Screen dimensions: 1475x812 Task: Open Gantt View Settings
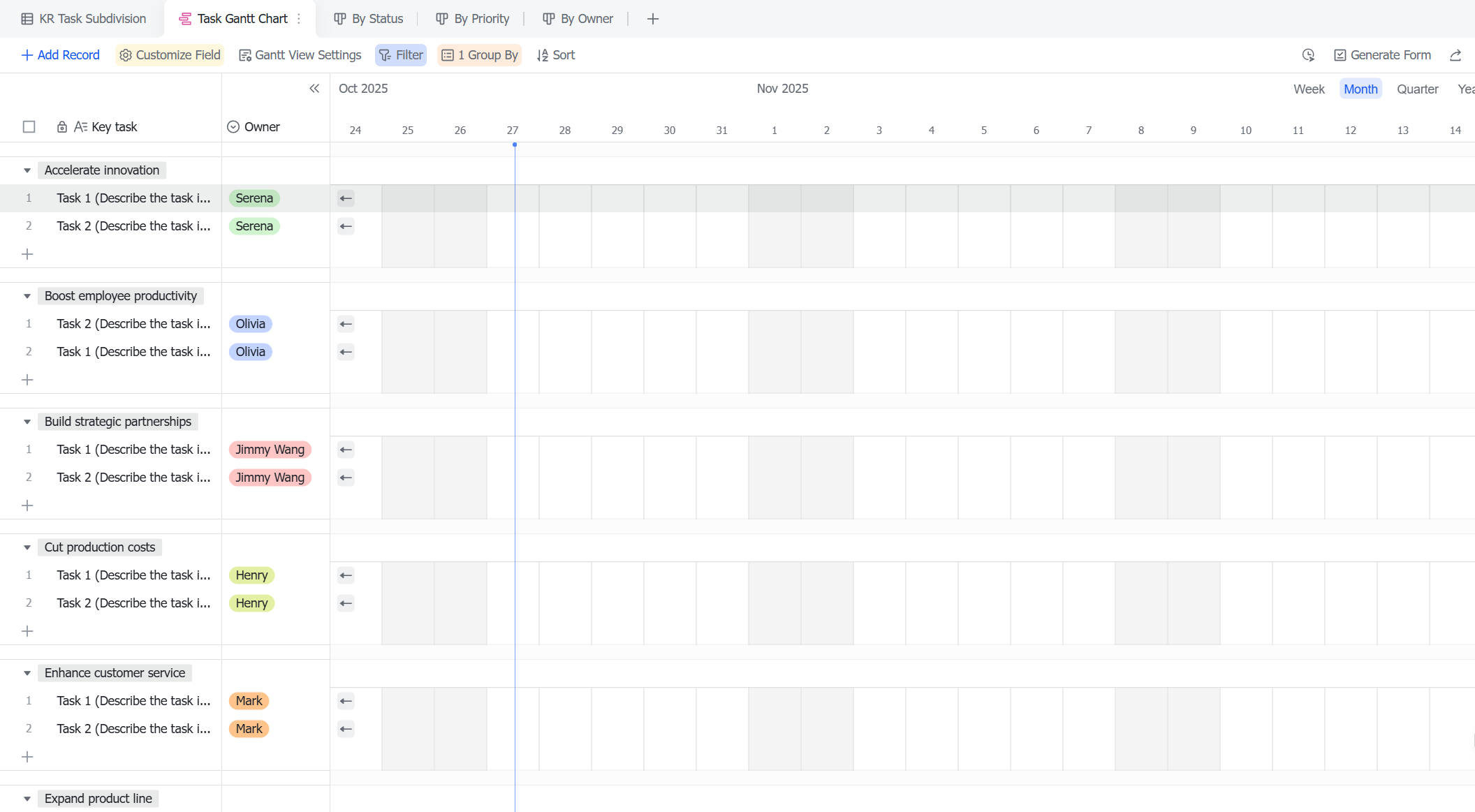(300, 55)
